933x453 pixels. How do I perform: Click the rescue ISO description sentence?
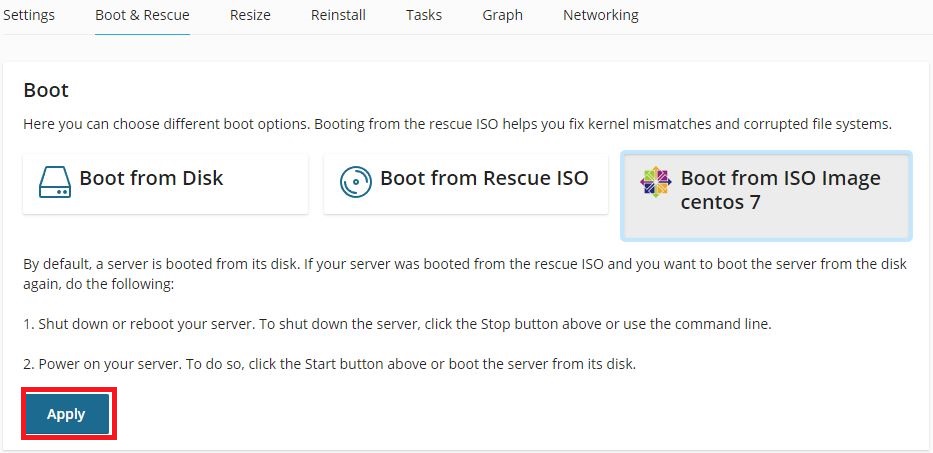[456, 125]
